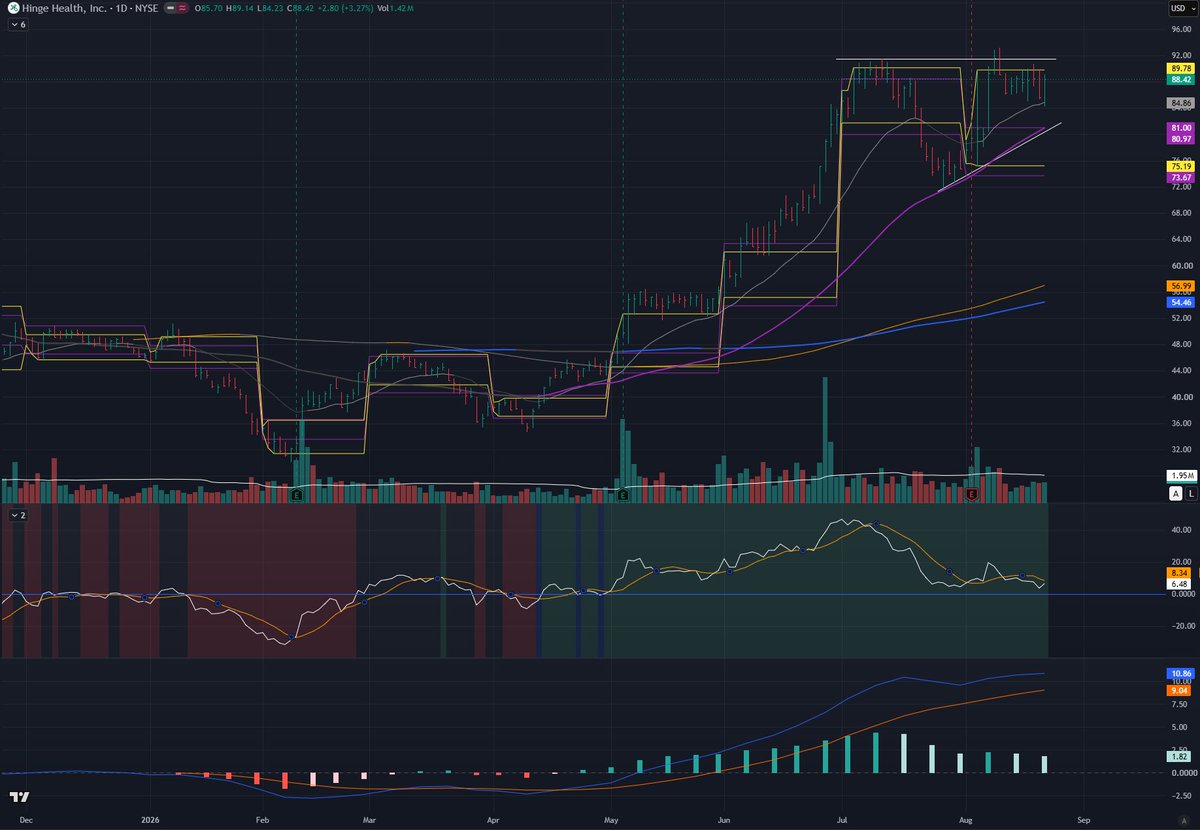Click the green 88.42 last price label
The height and width of the screenshot is (830, 1200).
(x=1180, y=79)
